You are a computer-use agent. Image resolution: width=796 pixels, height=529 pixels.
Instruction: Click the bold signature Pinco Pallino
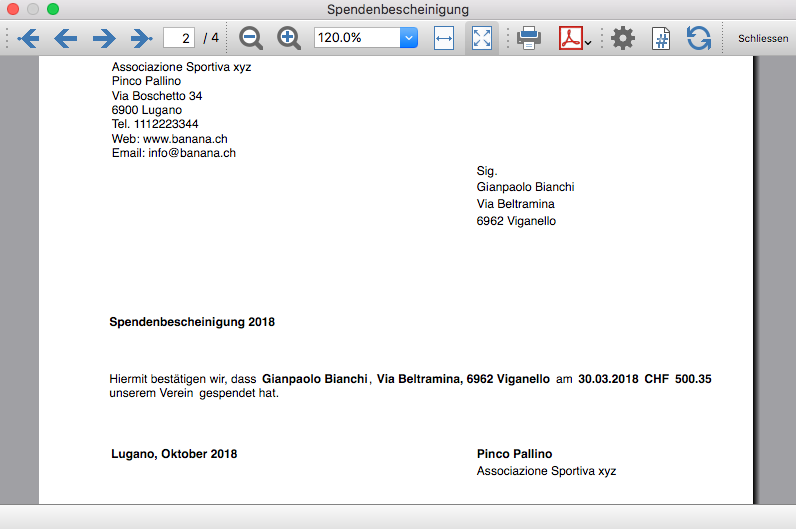(x=514, y=454)
